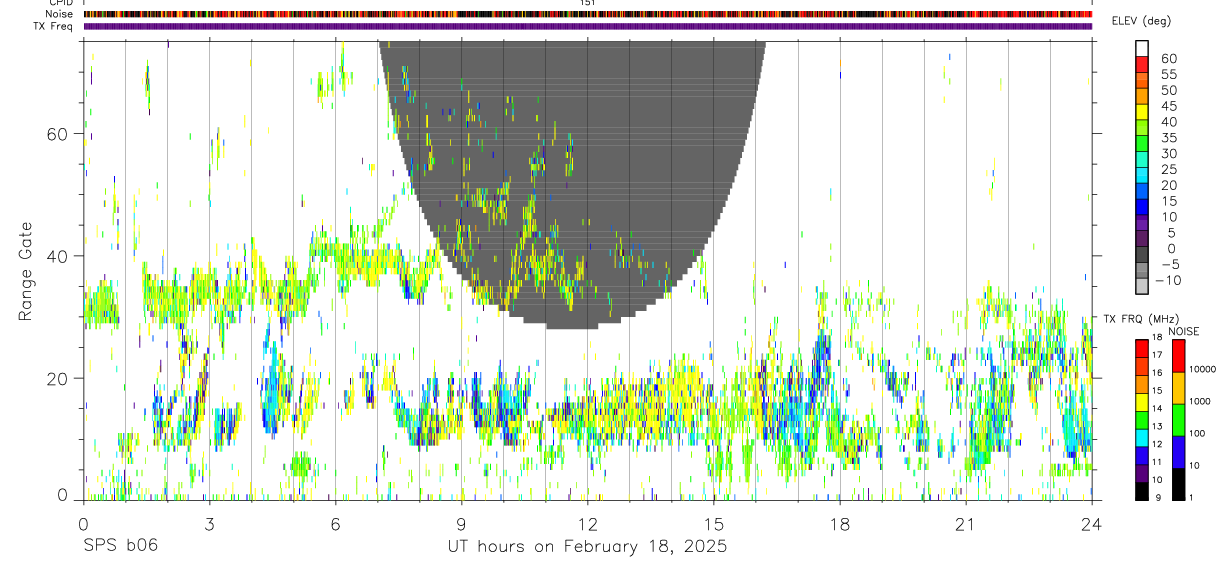This screenshot has height=567, width=1228.
Task: Select the red top swatch of the NOISE colorbar
Action: [1178, 355]
